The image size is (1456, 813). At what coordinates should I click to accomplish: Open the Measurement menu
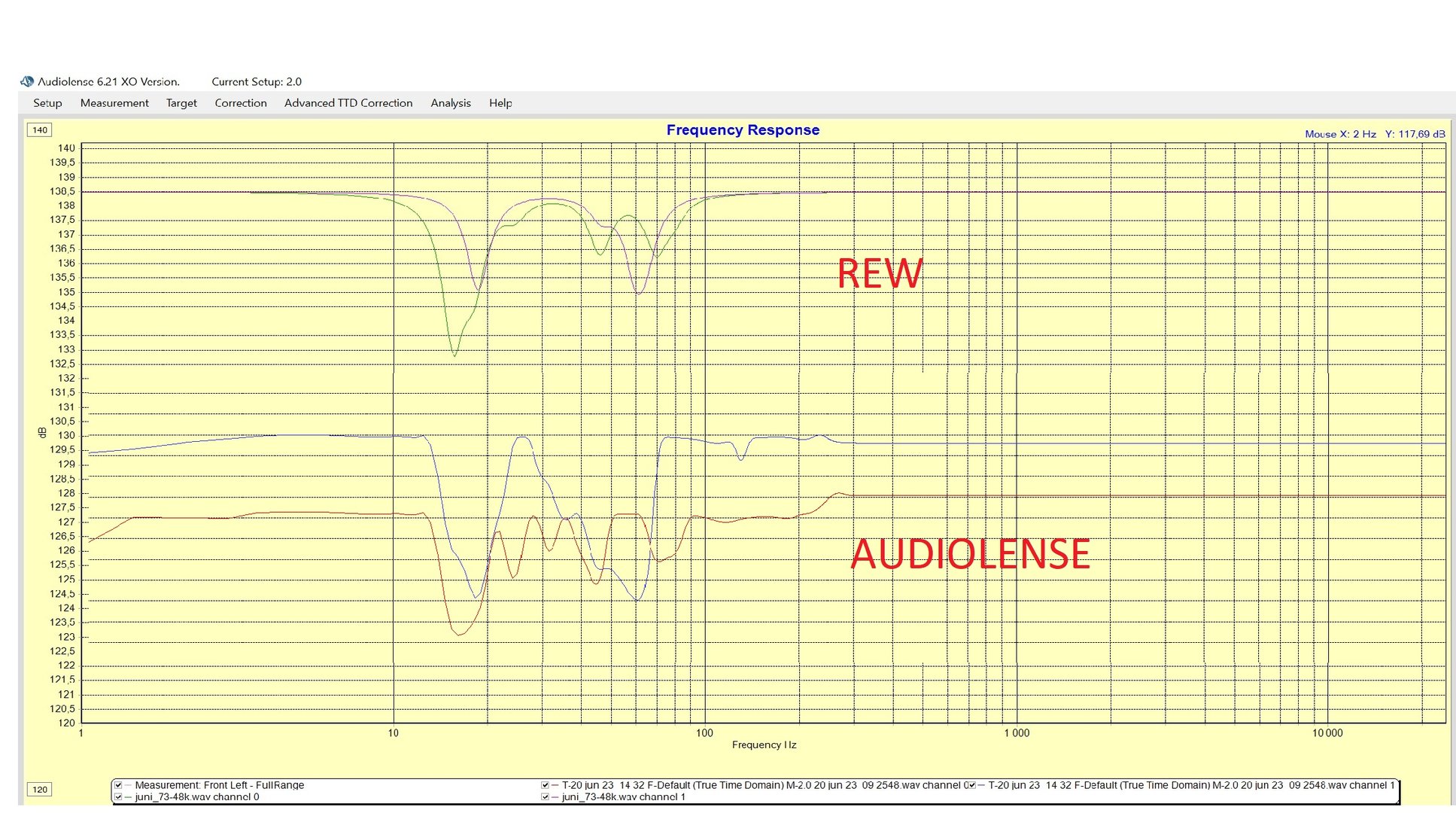(114, 103)
